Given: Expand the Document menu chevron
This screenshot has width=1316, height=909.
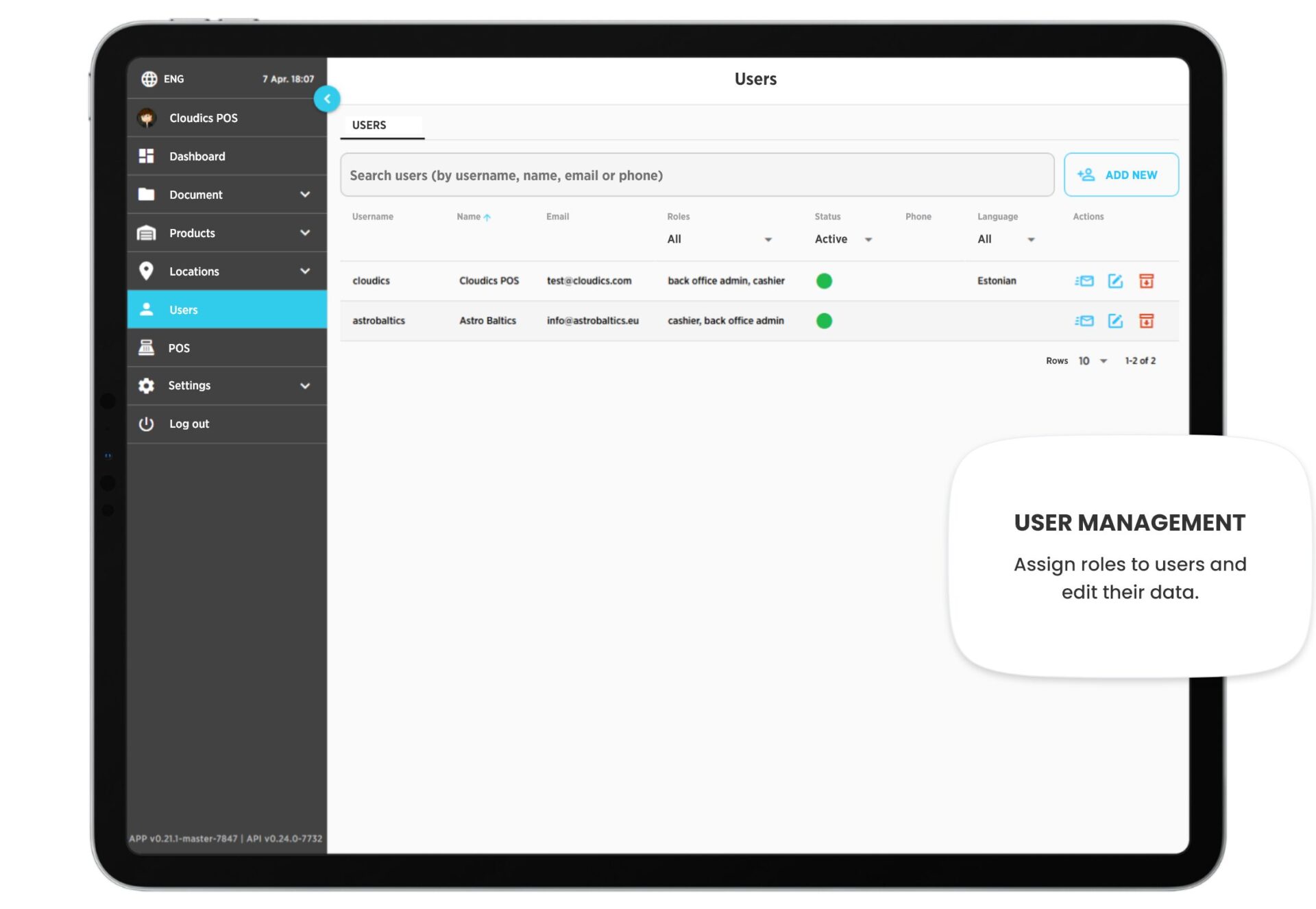Looking at the screenshot, I should (x=305, y=195).
